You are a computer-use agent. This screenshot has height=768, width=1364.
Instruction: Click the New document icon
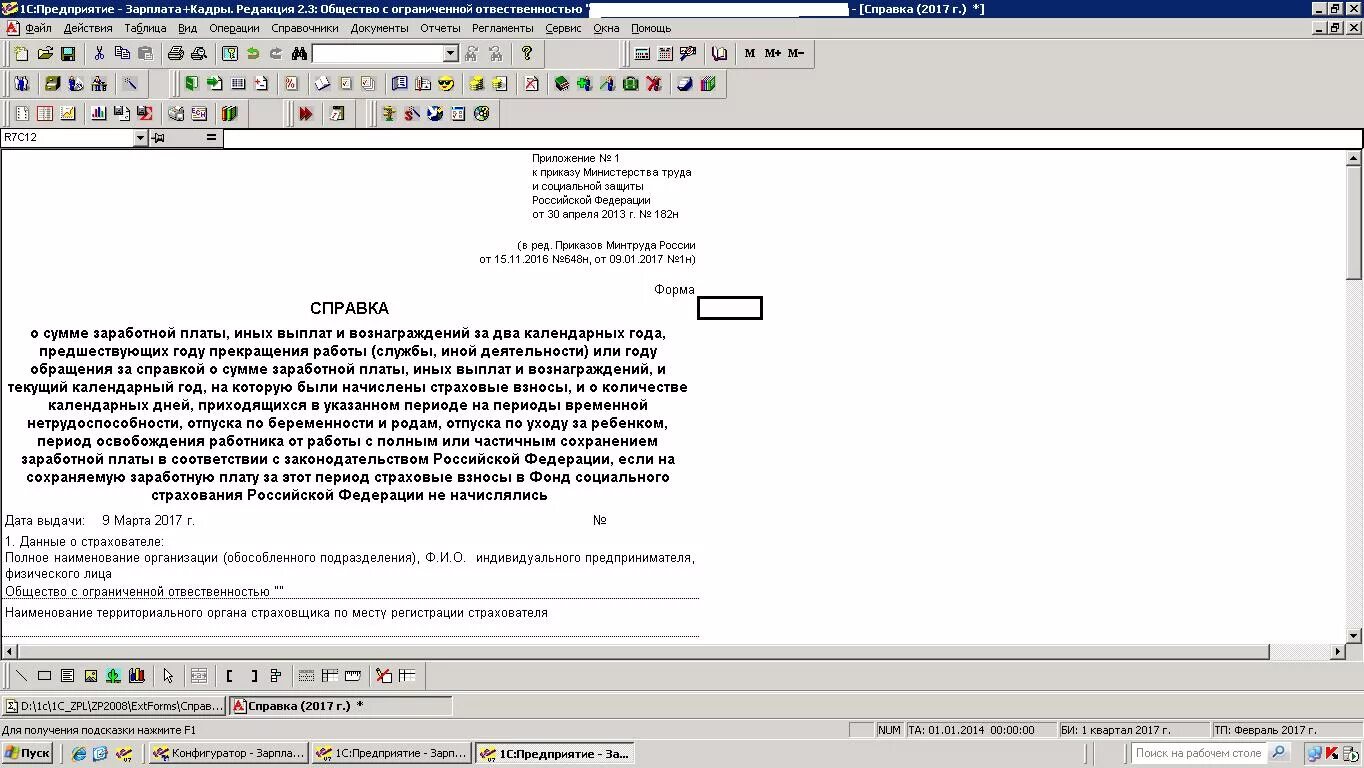[x=21, y=53]
